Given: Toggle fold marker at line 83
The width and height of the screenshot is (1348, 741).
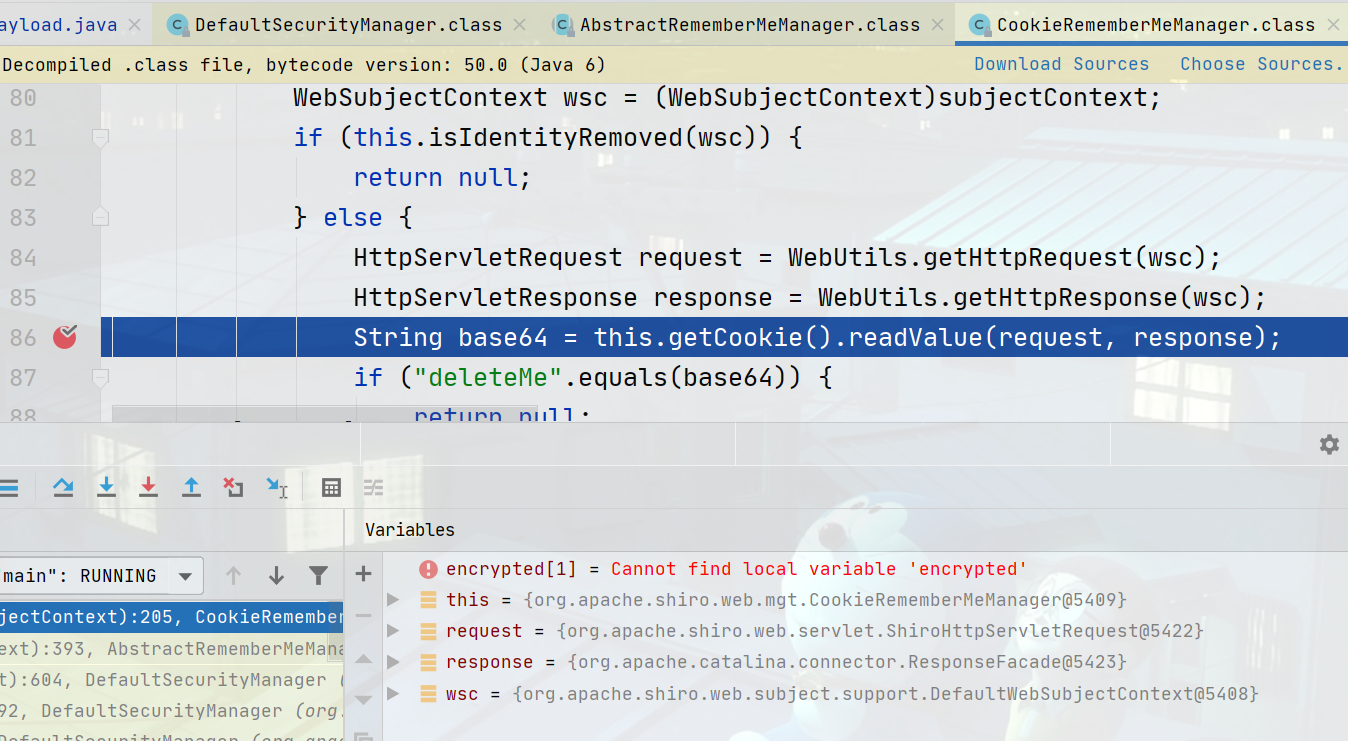Looking at the screenshot, I should pos(100,217).
